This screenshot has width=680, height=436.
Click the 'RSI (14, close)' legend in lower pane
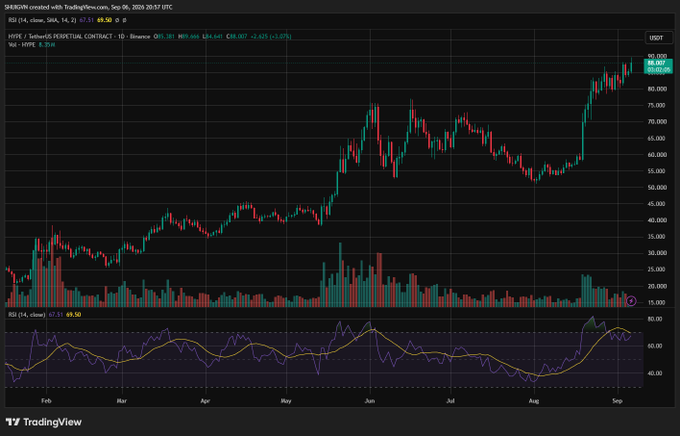[x=27, y=315]
